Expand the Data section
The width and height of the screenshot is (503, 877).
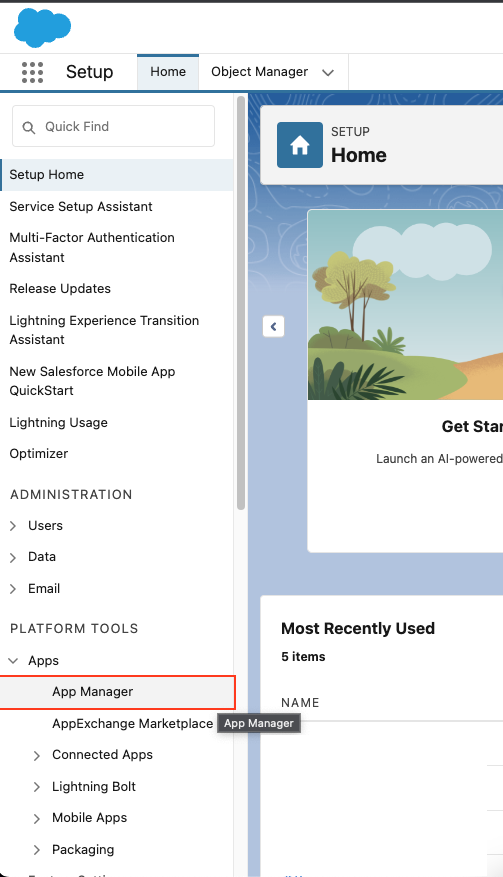(x=13, y=557)
